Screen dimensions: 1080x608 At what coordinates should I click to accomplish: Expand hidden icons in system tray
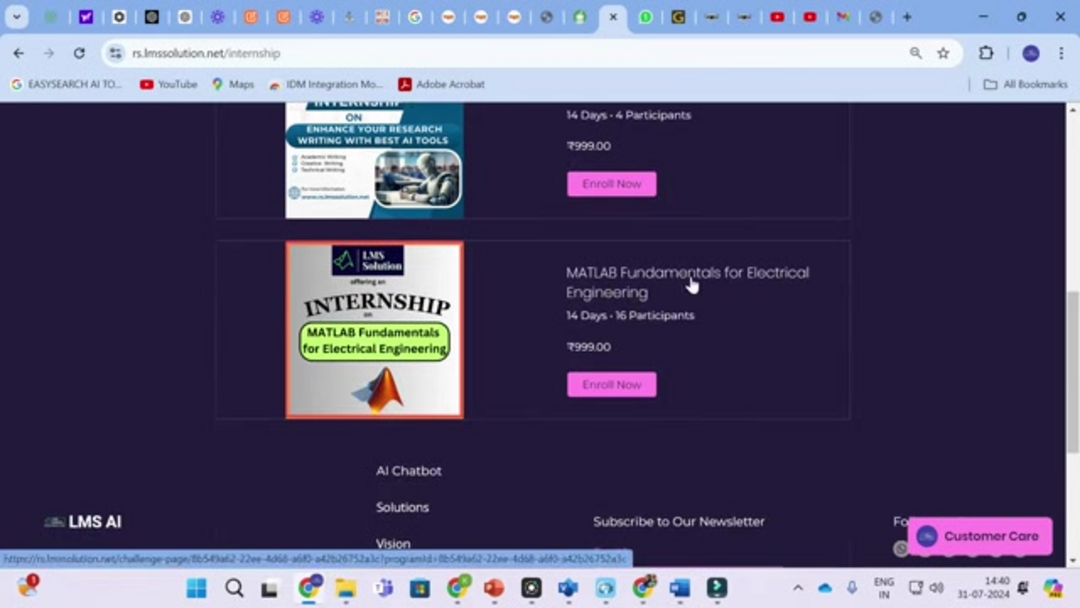[x=797, y=588]
